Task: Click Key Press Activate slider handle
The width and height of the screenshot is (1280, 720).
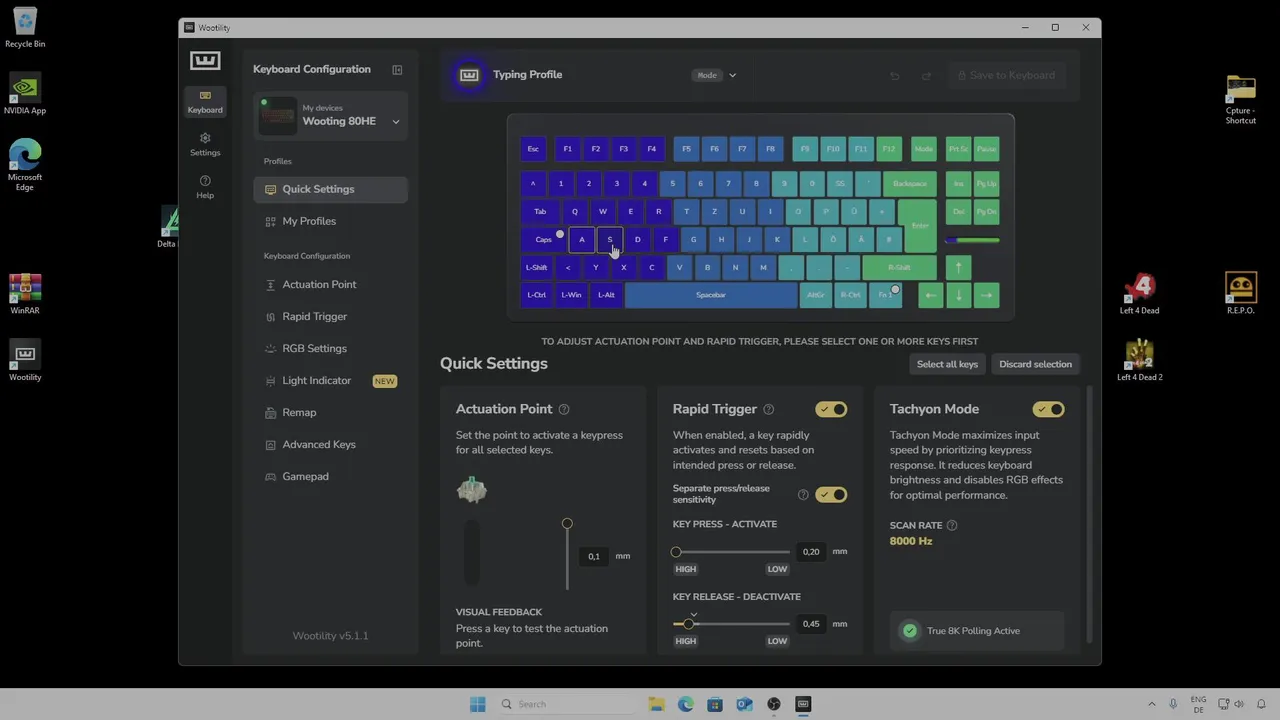Action: click(676, 552)
